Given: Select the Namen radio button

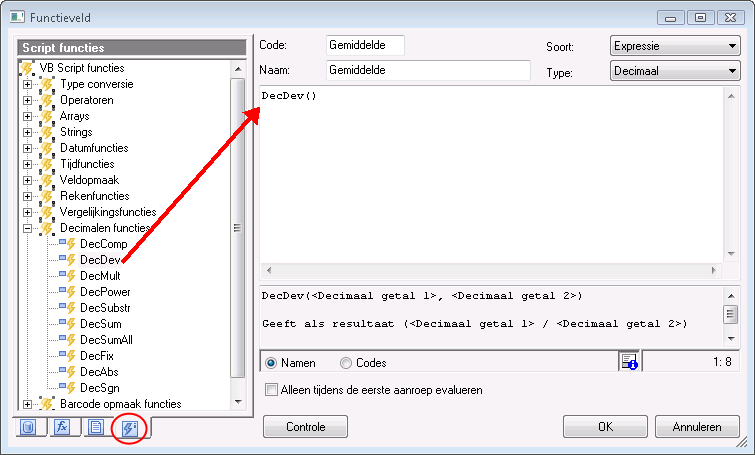Looking at the screenshot, I should [x=271, y=363].
